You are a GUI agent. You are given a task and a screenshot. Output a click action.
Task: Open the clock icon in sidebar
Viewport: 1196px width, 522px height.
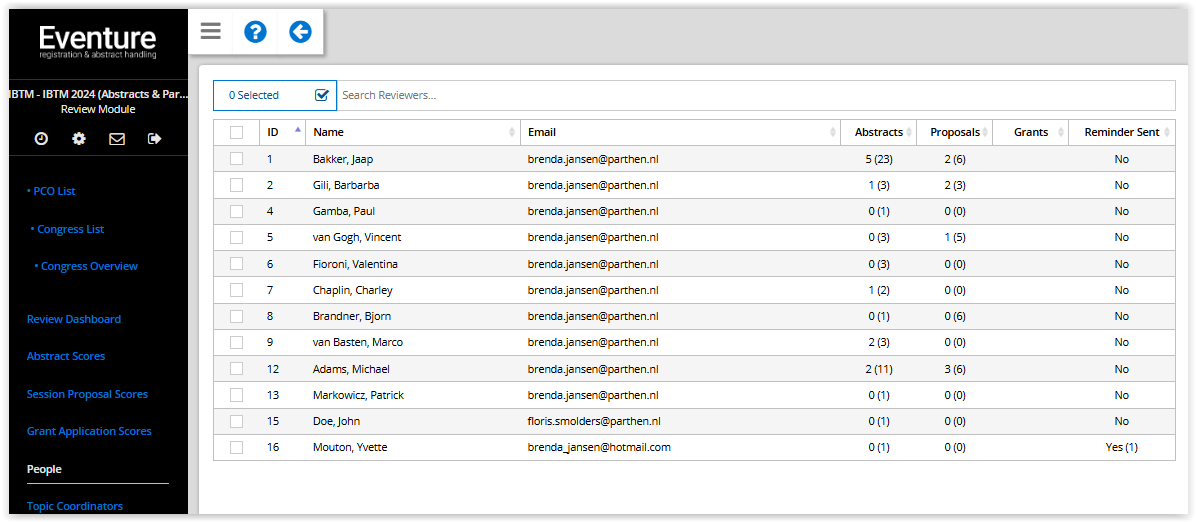pos(41,139)
